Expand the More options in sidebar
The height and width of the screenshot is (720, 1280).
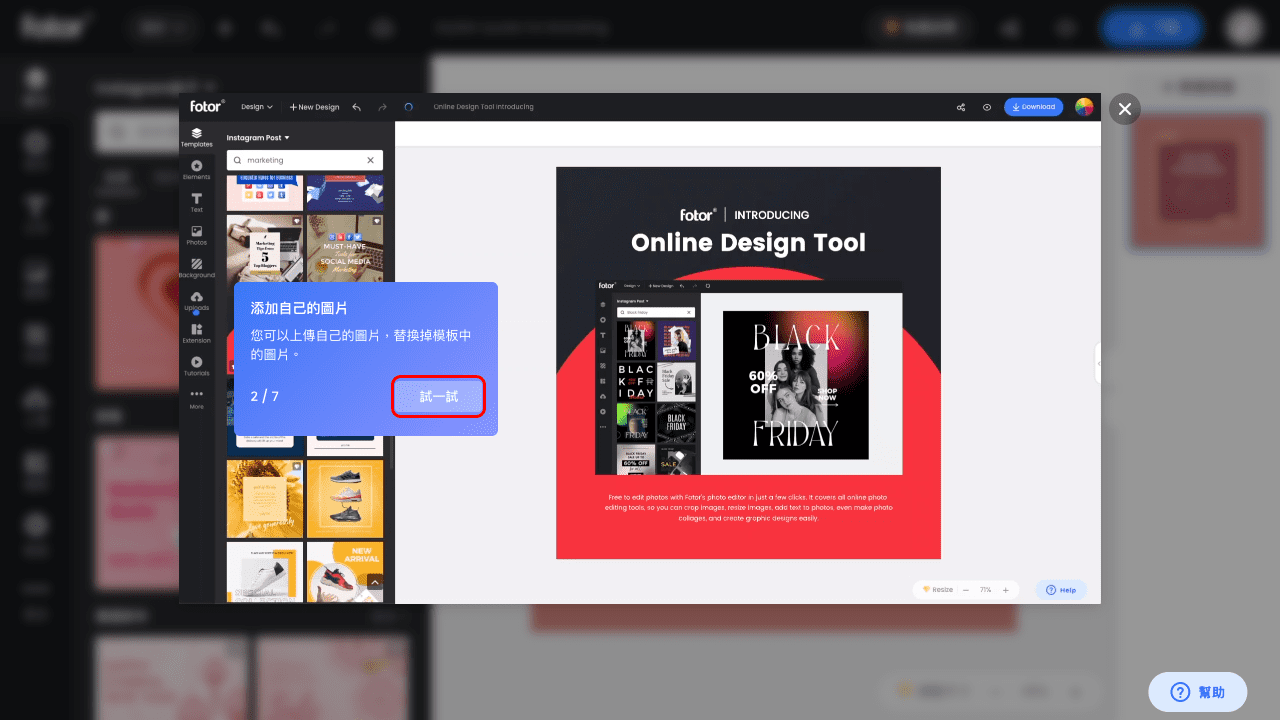[196, 399]
